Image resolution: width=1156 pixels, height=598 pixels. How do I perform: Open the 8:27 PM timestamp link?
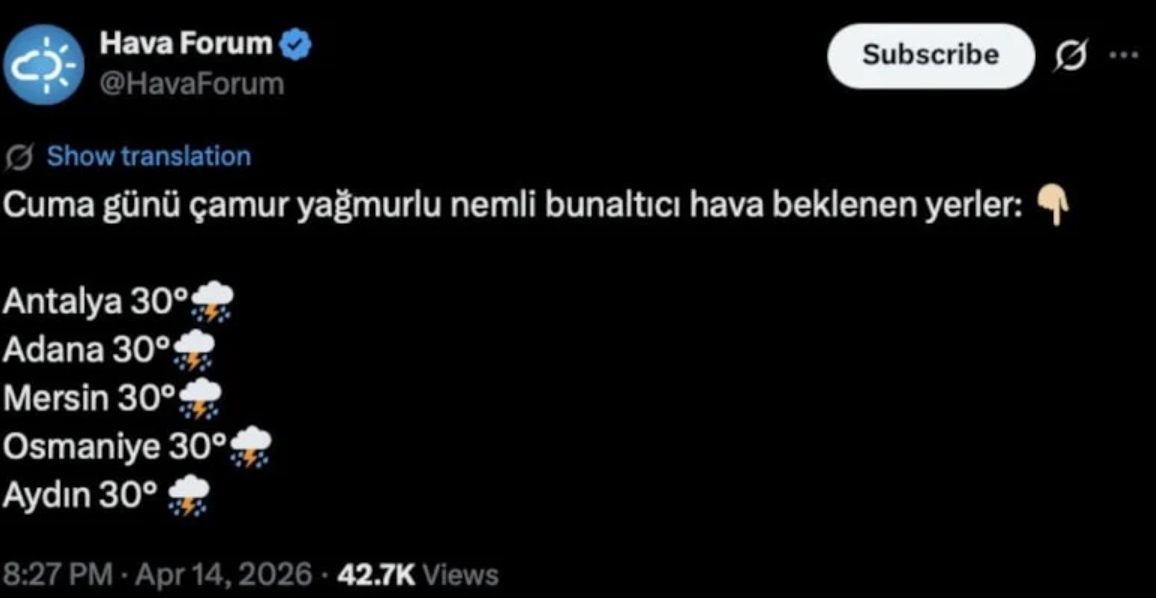coord(58,574)
